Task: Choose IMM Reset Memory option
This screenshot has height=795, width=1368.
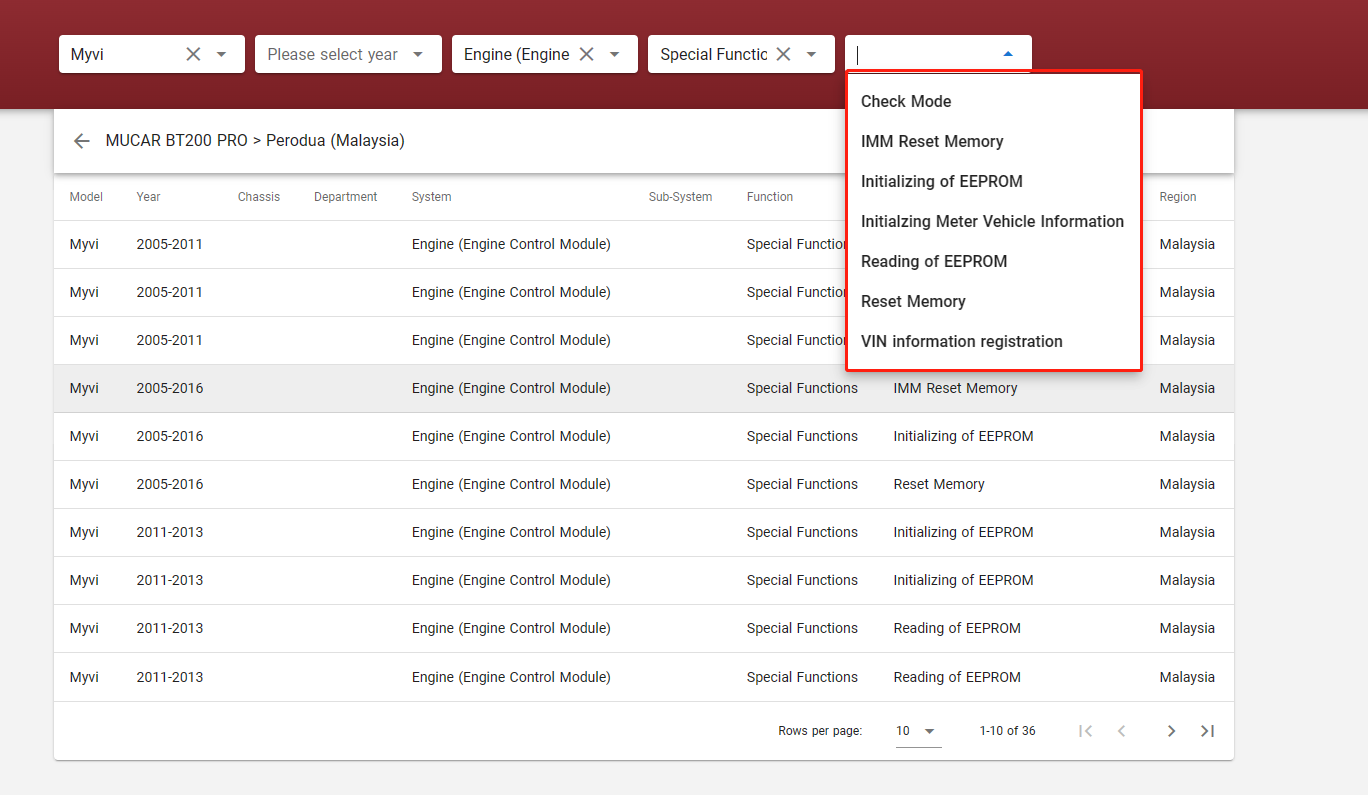Action: pos(994,141)
